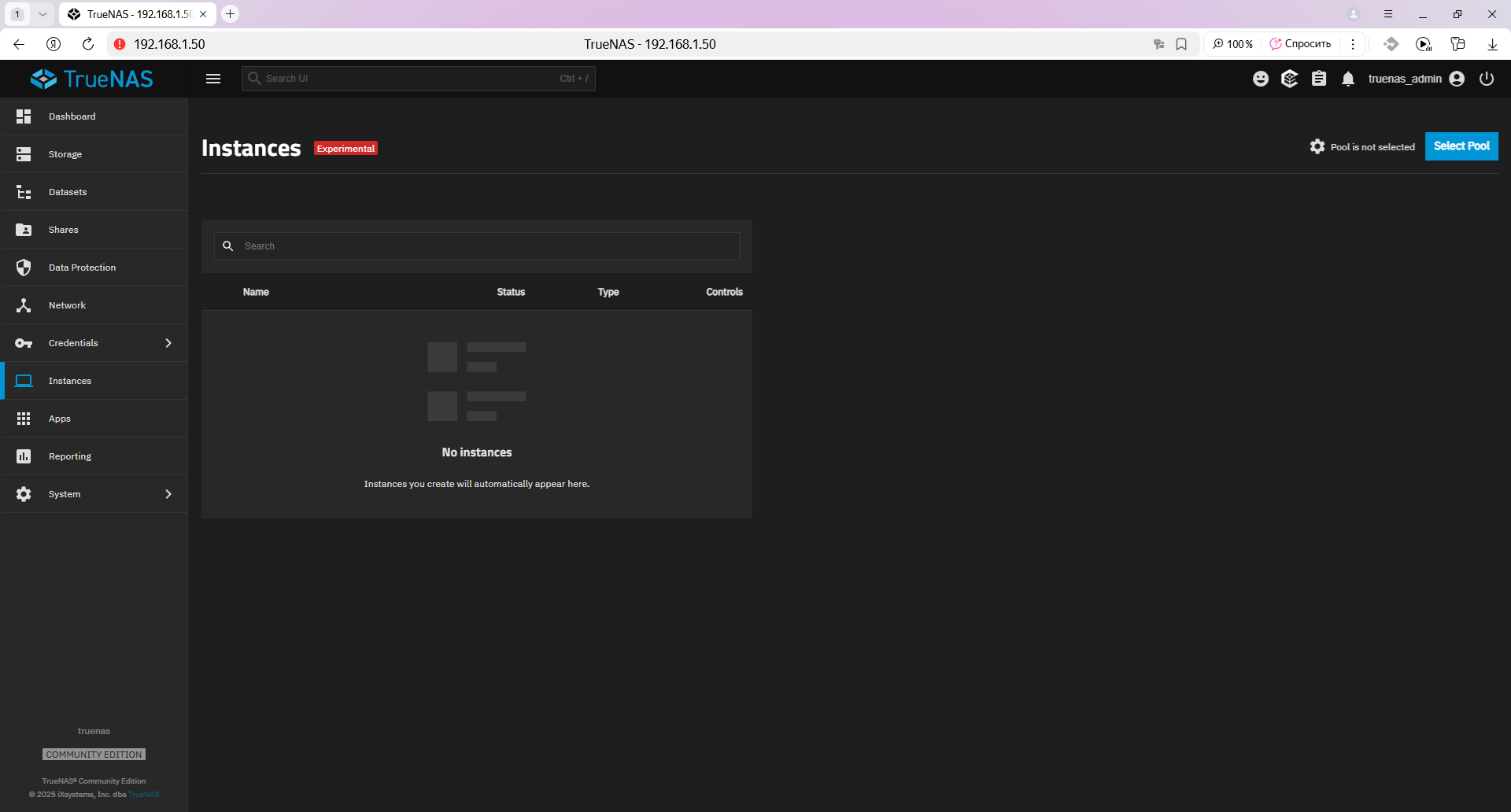Click the COMMUNITY EDITION label
Screen dimensions: 1511x812
pos(94,755)
